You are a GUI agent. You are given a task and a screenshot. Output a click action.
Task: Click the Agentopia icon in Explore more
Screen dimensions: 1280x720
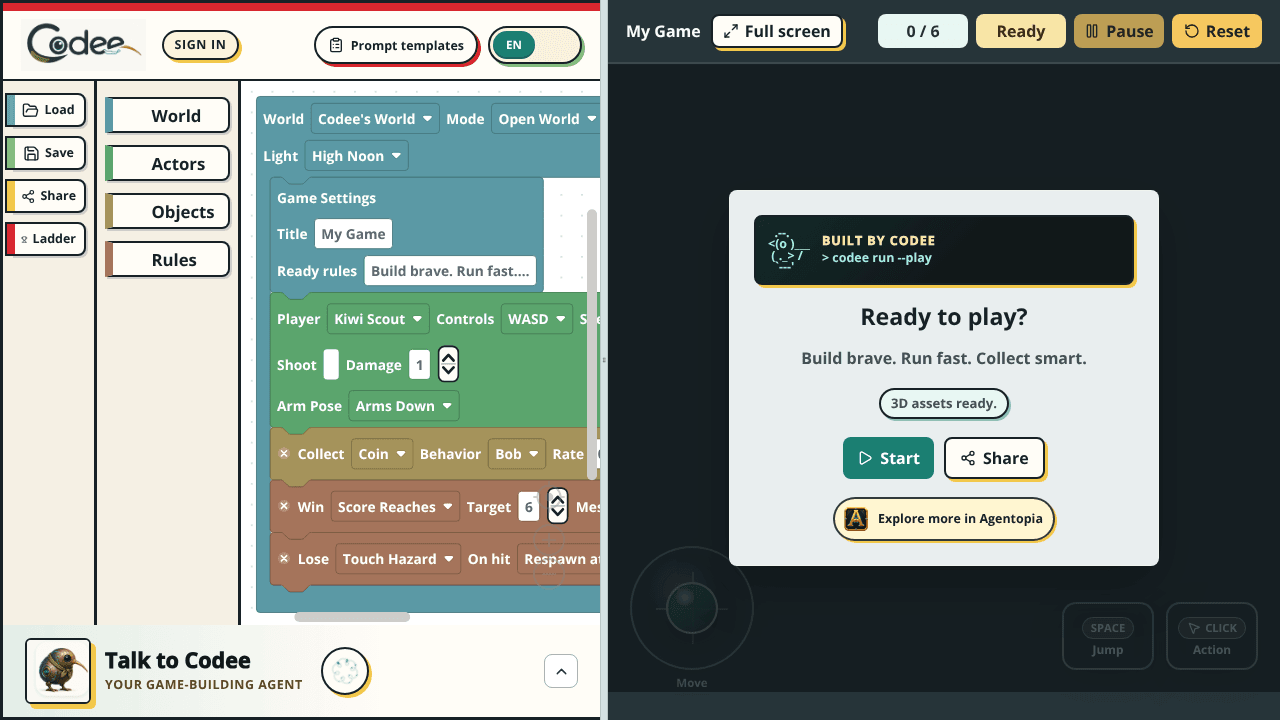[856, 519]
